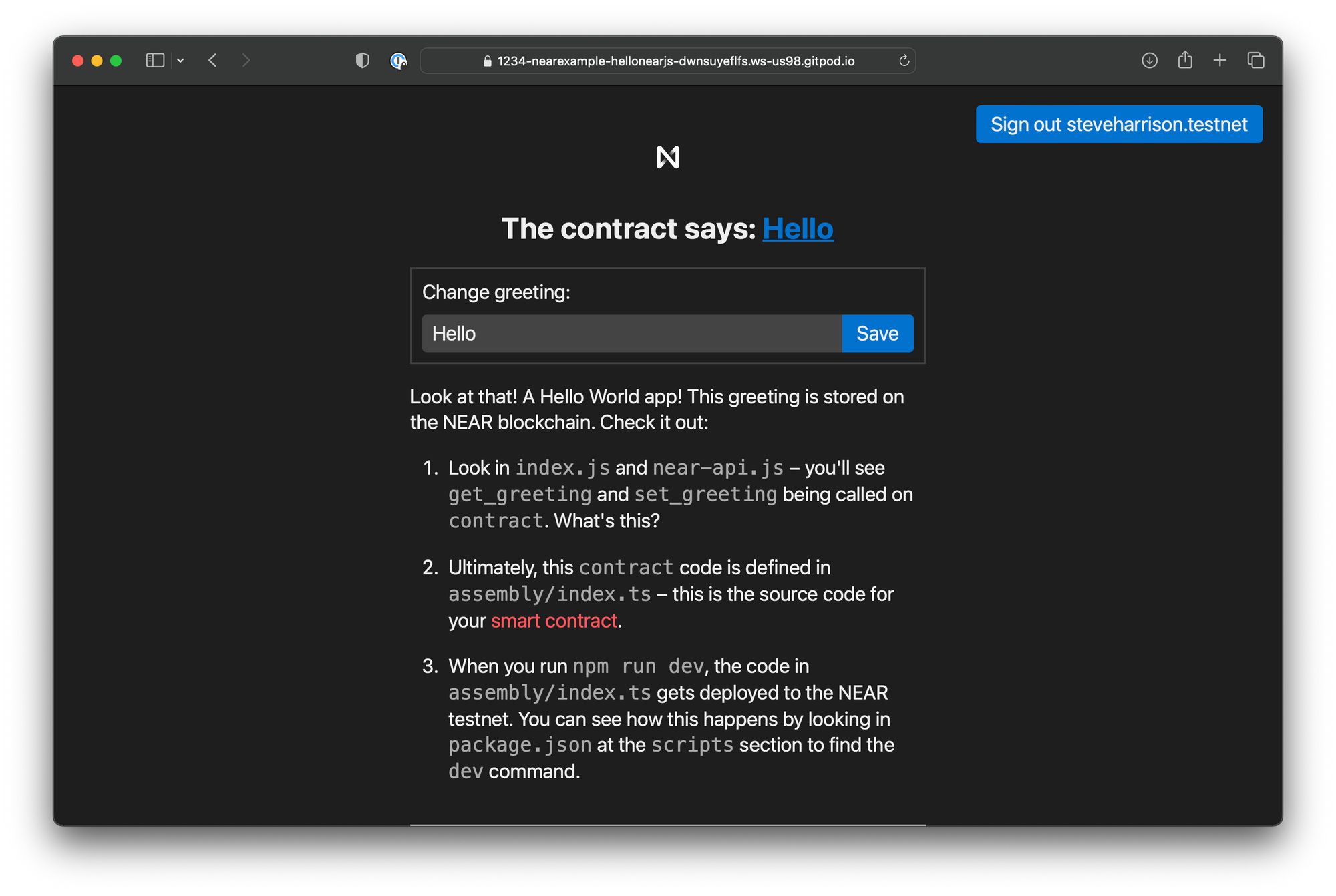Close the Safari window
This screenshot has width=1336, height=896.
[x=77, y=61]
